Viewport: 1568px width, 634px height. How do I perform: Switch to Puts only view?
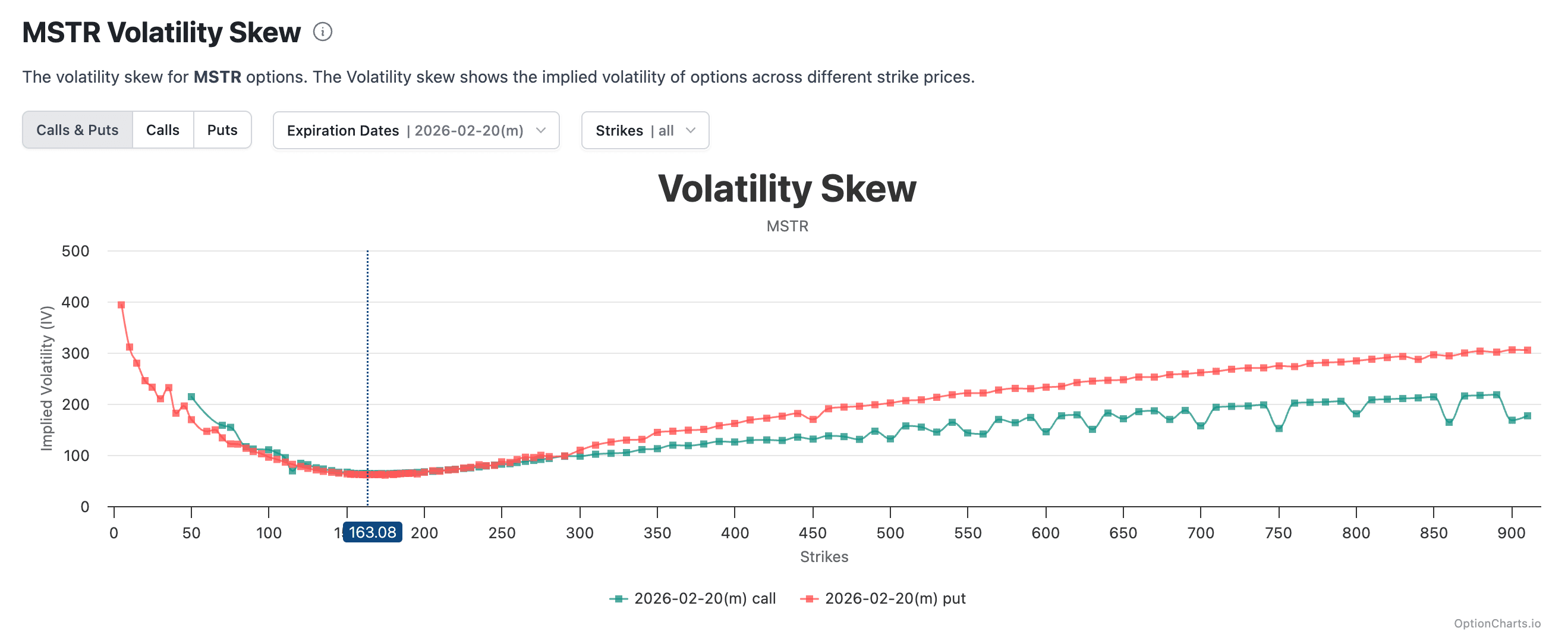222,130
